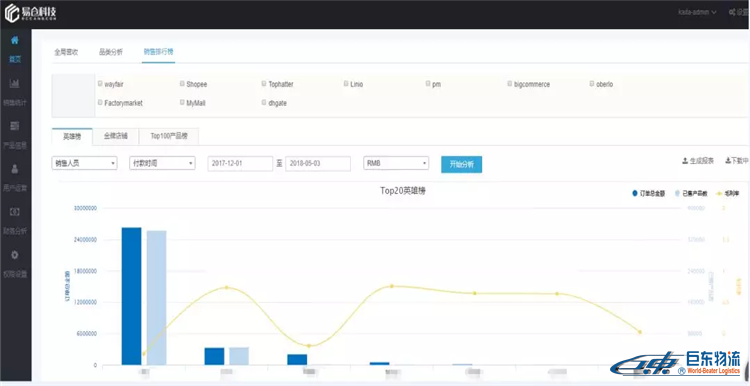Toggle the 已售产品数 legend series
The width and height of the screenshot is (750, 386).
pos(691,194)
